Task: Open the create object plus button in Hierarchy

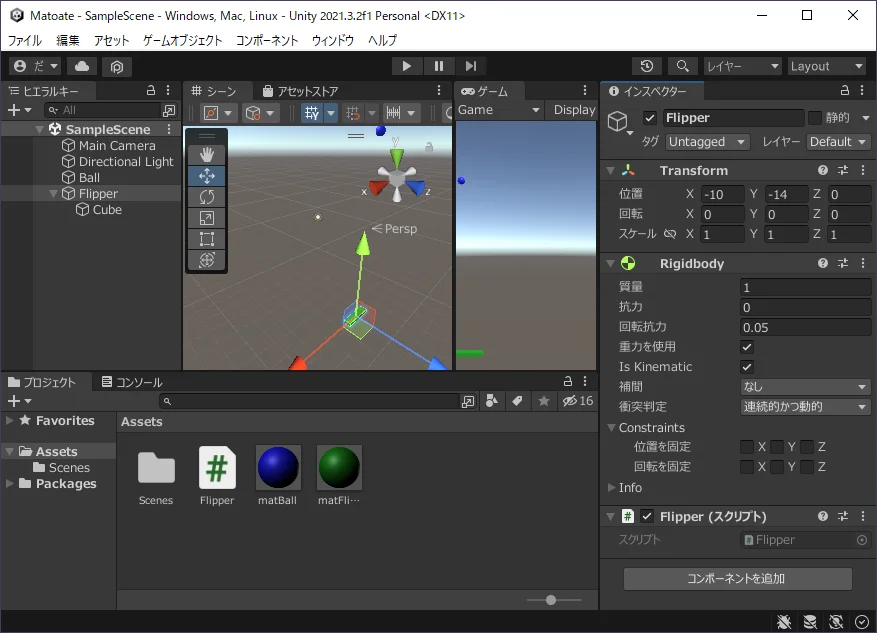Action: click(19, 110)
